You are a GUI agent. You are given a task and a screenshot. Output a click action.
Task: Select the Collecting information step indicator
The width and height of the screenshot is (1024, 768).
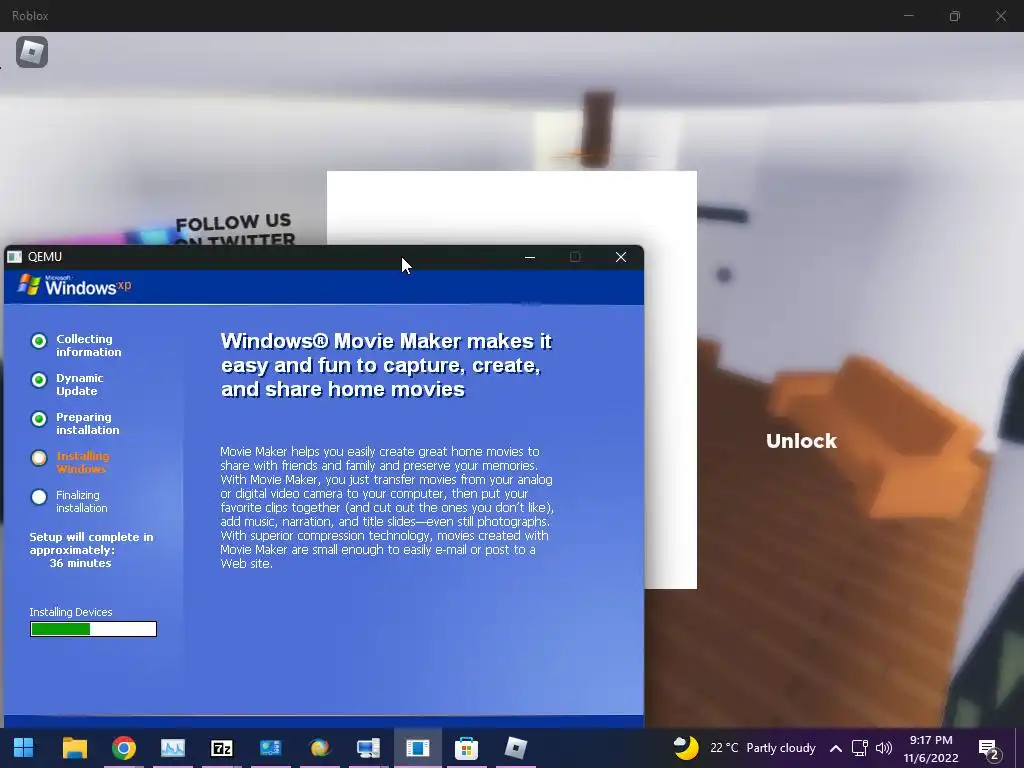click(39, 341)
